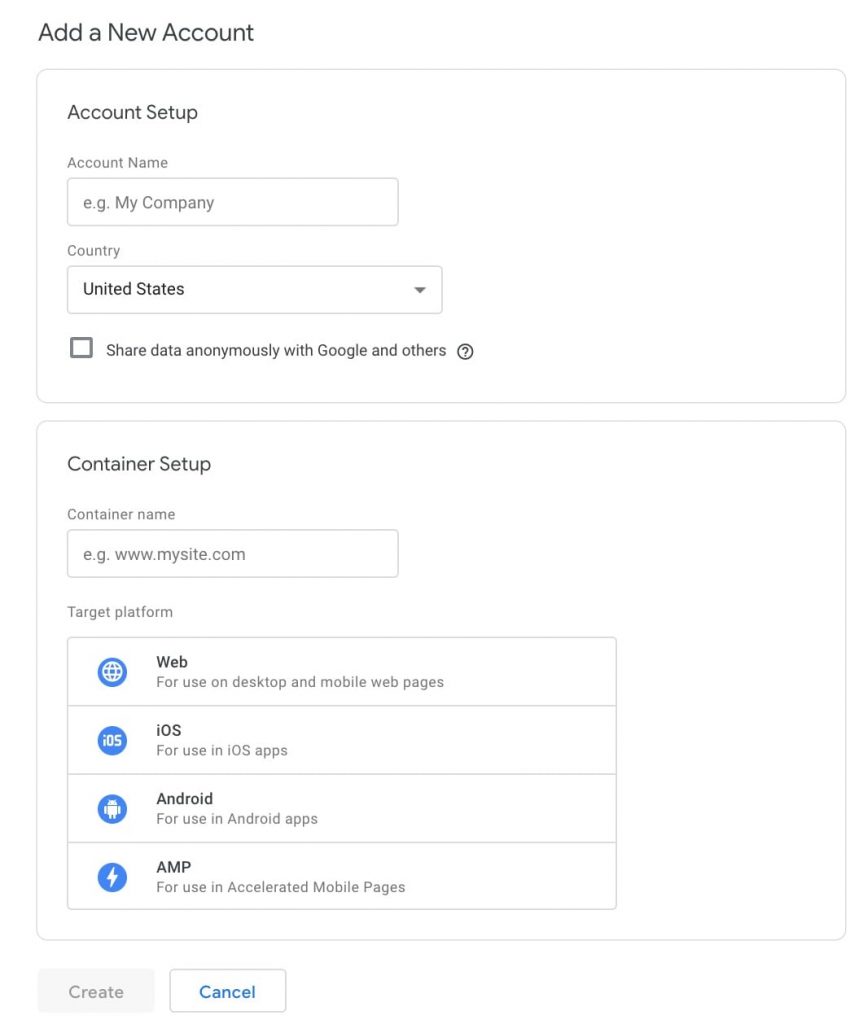Click the Web globe icon
The height and width of the screenshot is (1024, 863).
(x=111, y=671)
